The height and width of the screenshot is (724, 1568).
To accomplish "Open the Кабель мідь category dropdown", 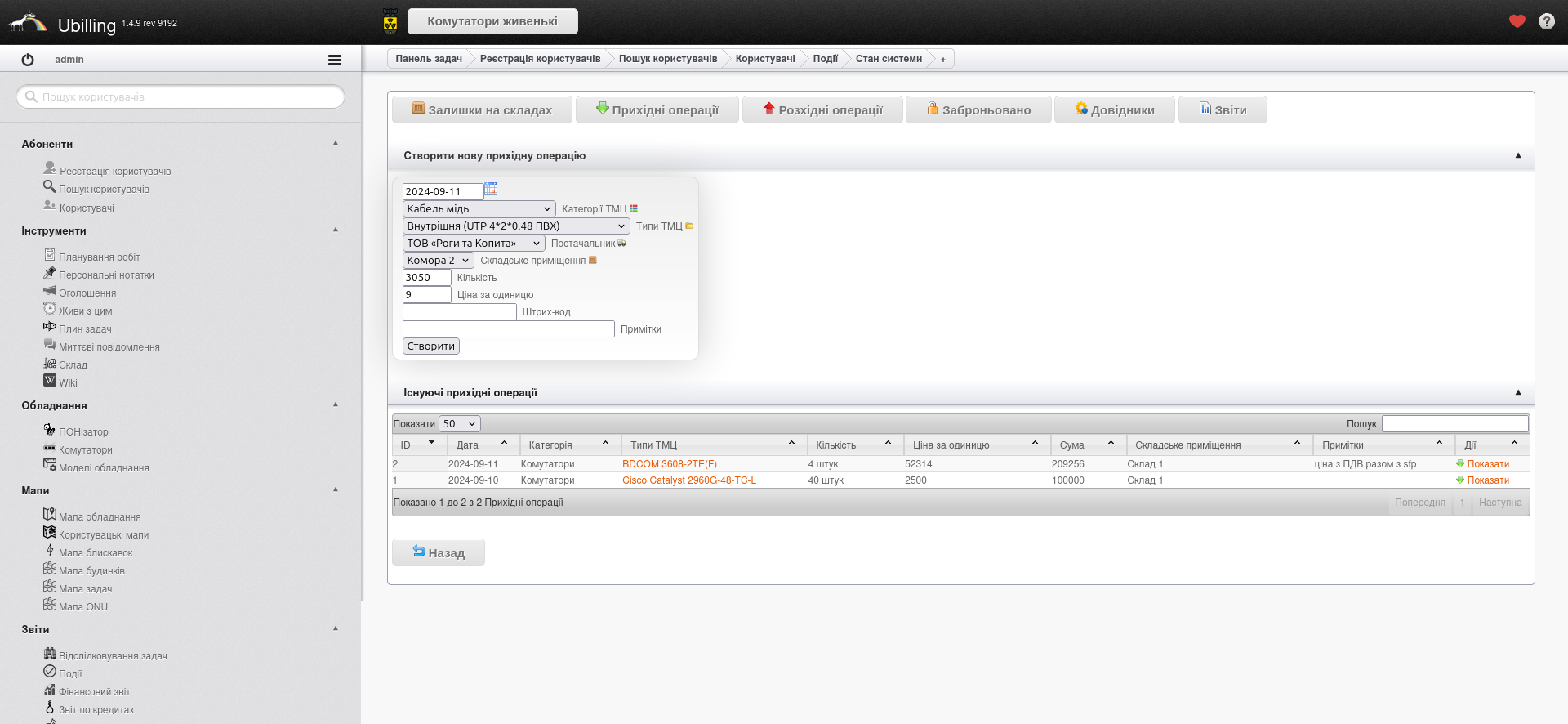I will (479, 209).
